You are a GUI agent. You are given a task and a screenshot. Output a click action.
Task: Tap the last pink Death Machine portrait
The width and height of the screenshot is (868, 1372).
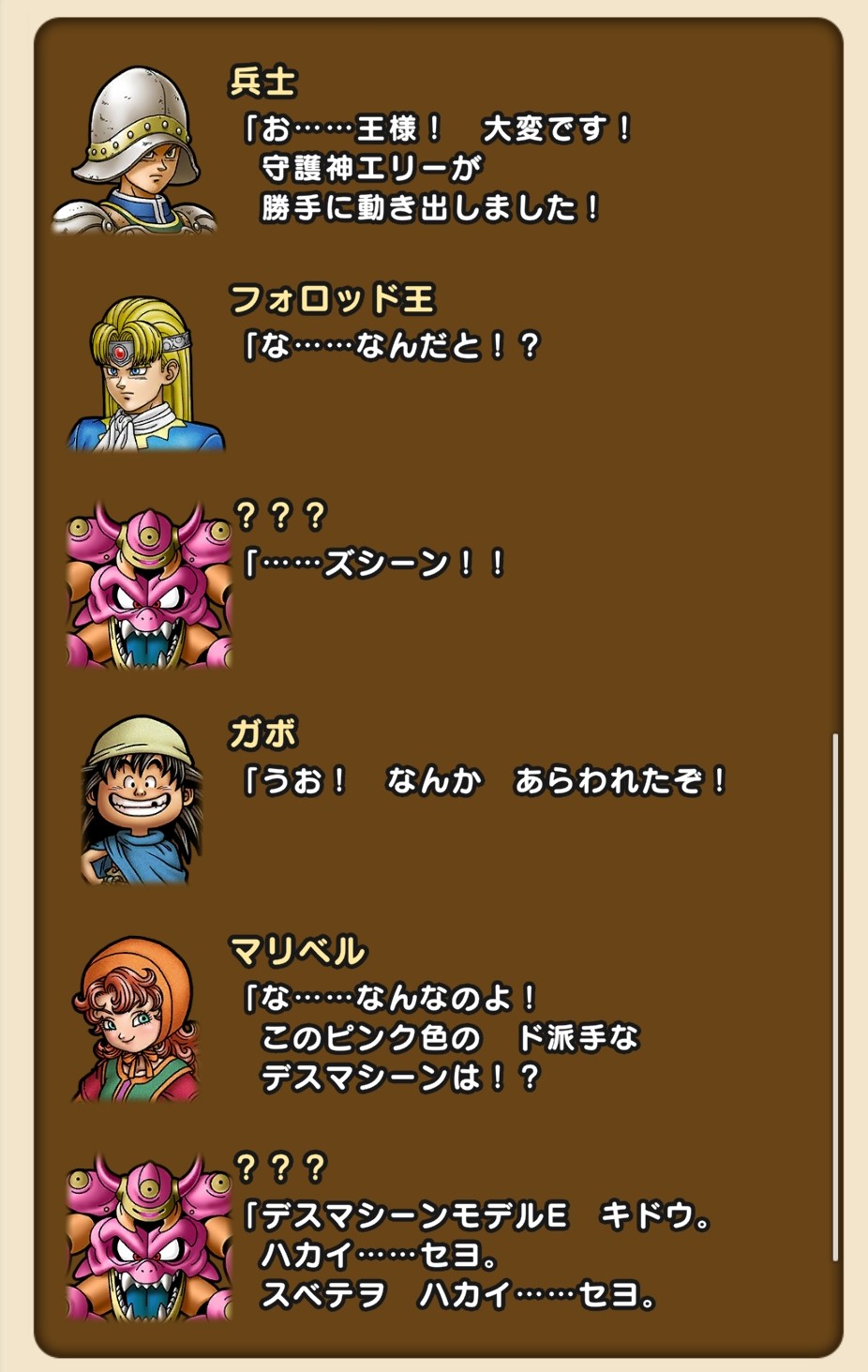tap(149, 1237)
